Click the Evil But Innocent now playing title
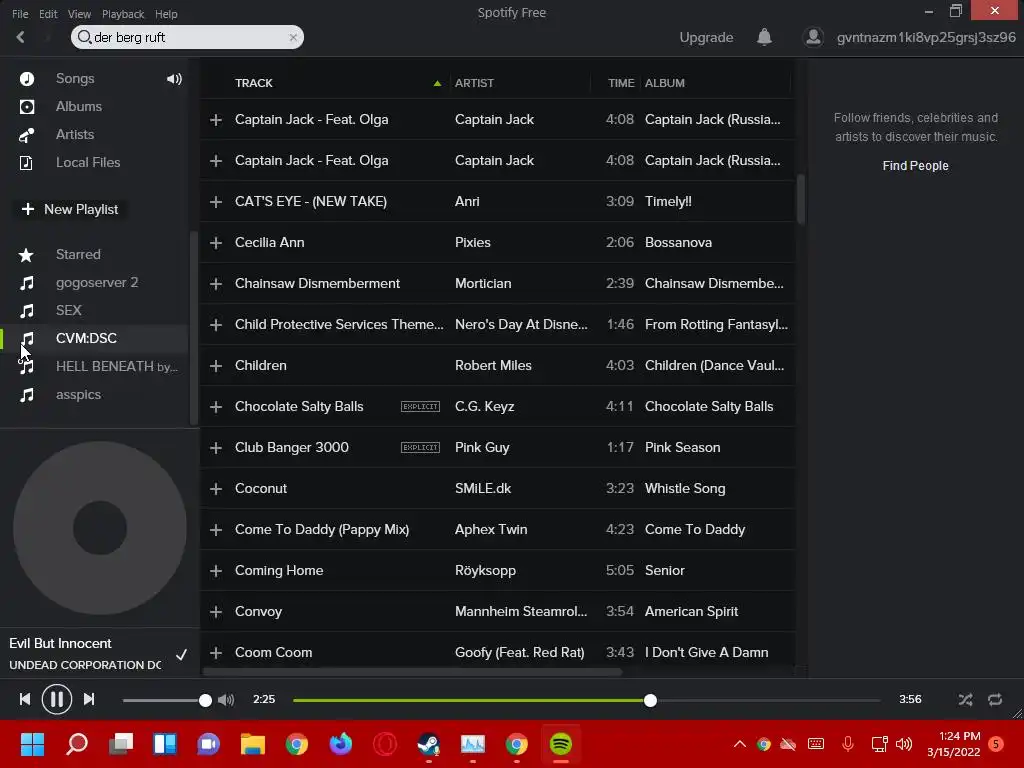This screenshot has height=768, width=1024. 60,643
